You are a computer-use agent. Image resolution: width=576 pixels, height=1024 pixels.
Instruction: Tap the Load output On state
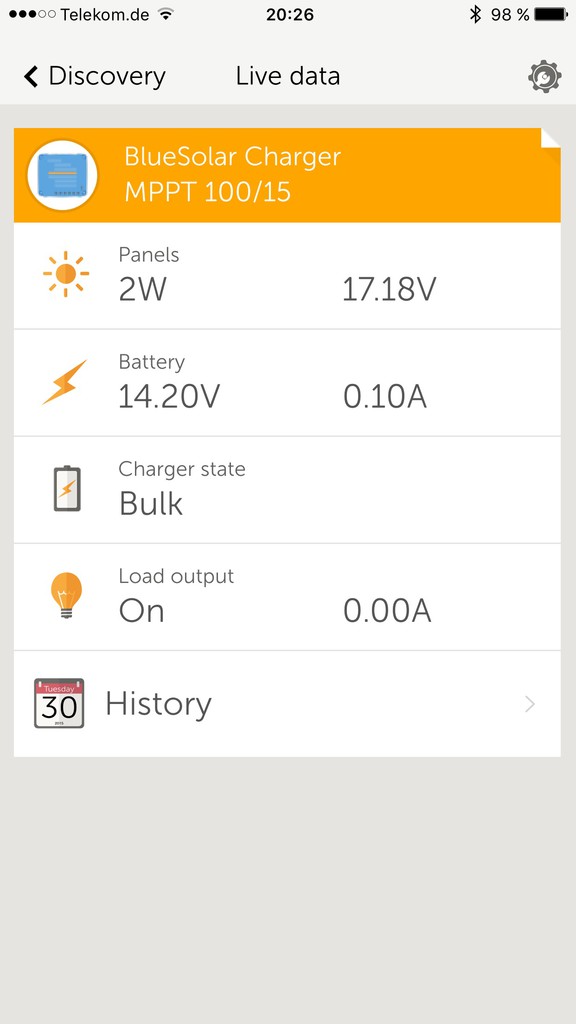click(x=141, y=611)
